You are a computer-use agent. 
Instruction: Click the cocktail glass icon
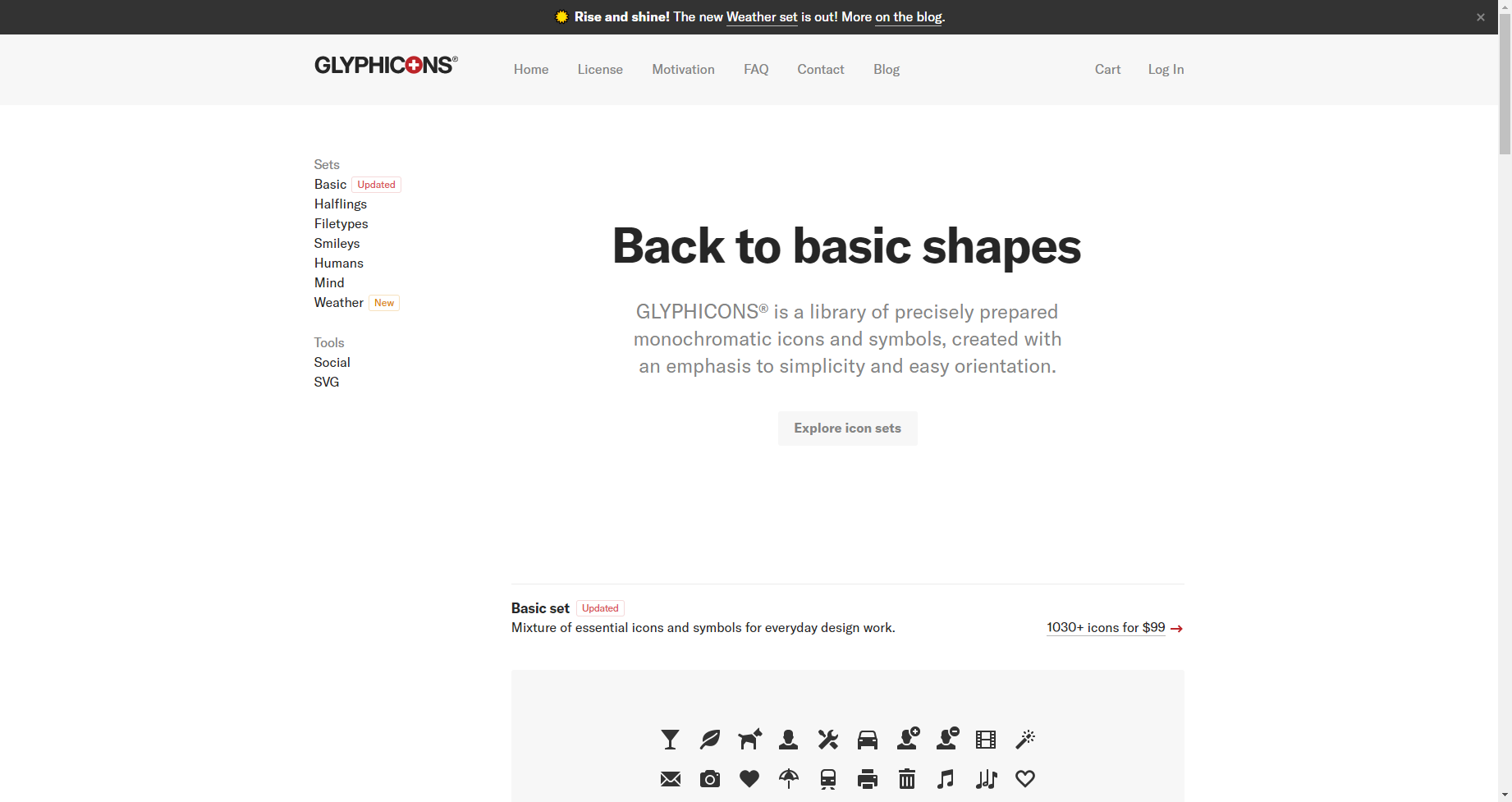pos(670,740)
